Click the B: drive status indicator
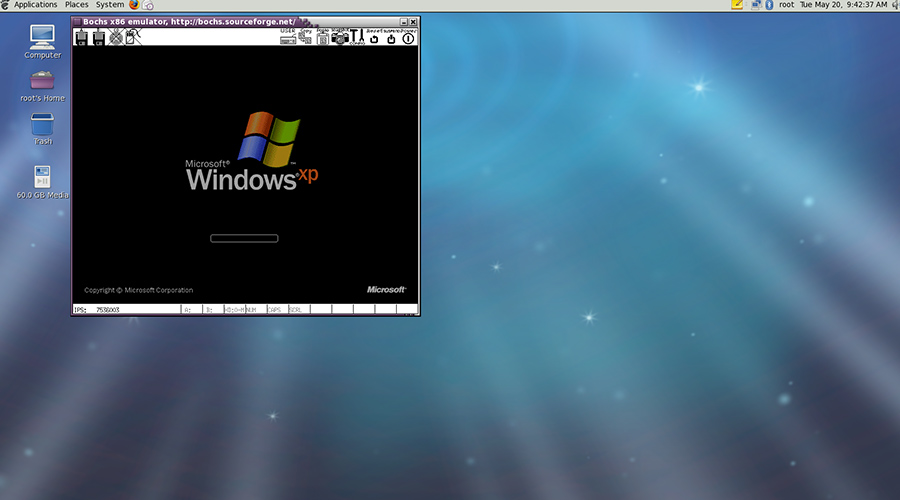Screen dimensions: 900x500 click(x=213, y=309)
